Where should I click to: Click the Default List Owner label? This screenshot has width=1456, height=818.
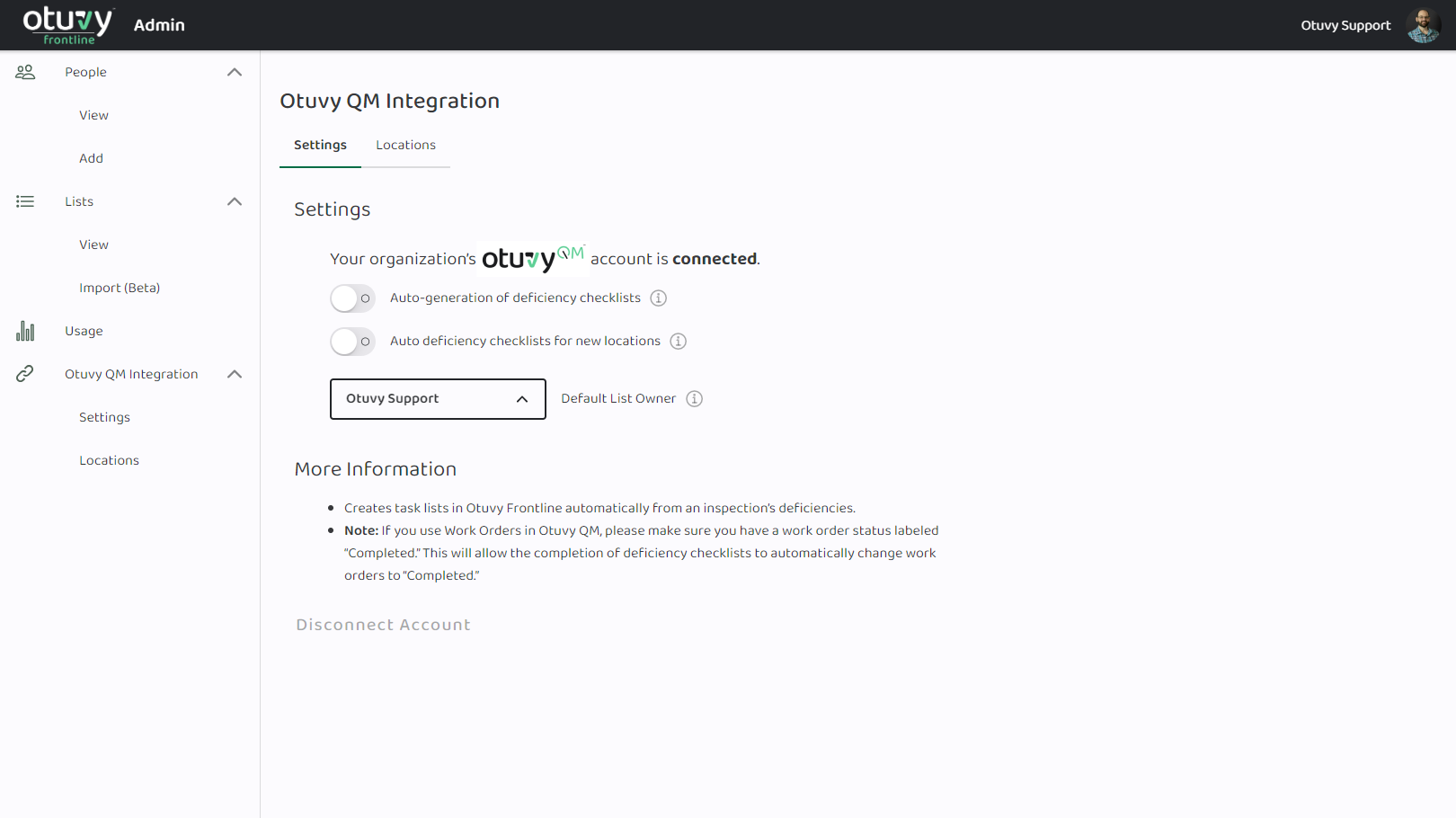pyautogui.click(x=618, y=399)
